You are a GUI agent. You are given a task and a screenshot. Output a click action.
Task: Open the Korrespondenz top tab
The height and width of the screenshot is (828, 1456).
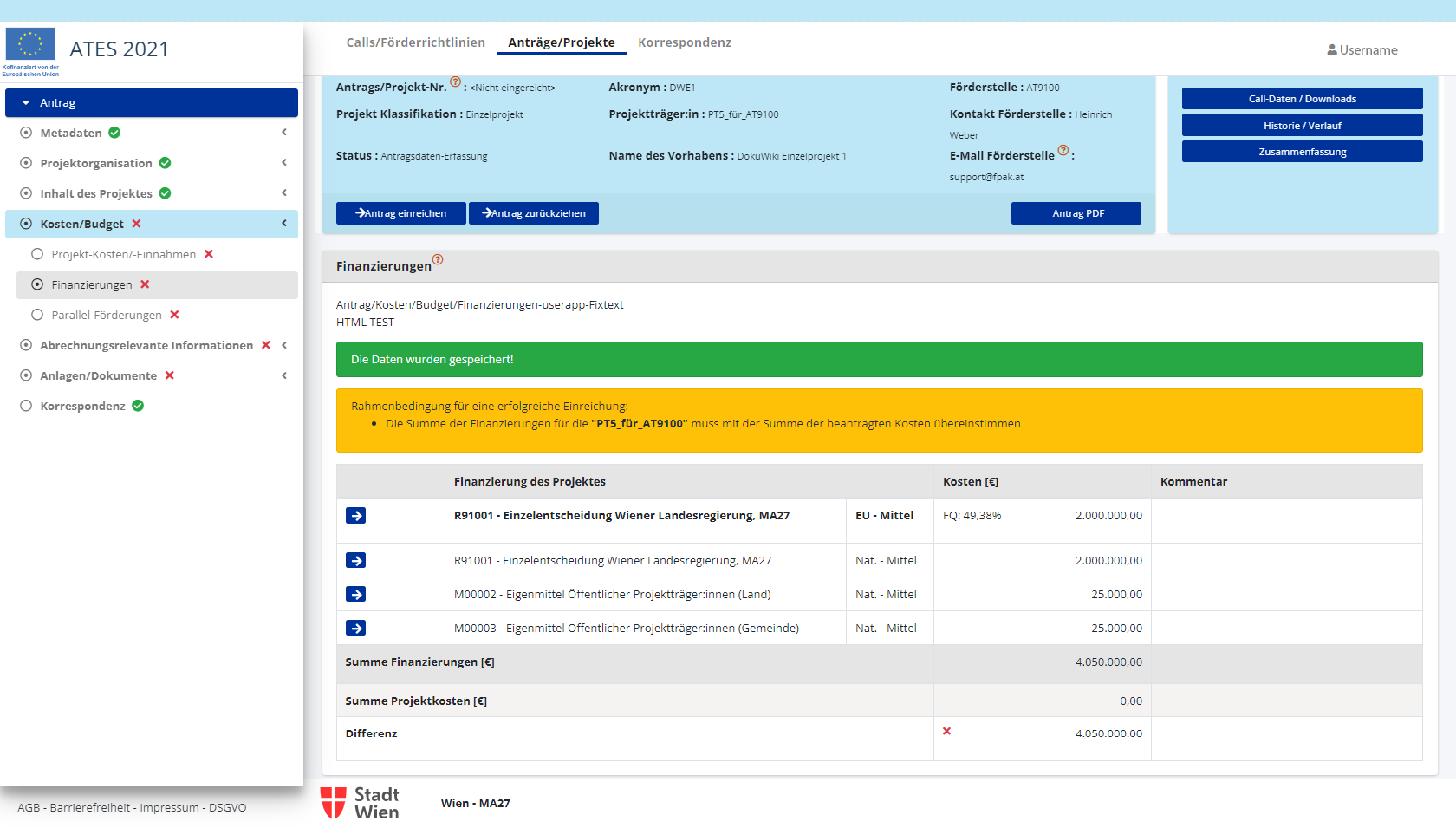684,42
